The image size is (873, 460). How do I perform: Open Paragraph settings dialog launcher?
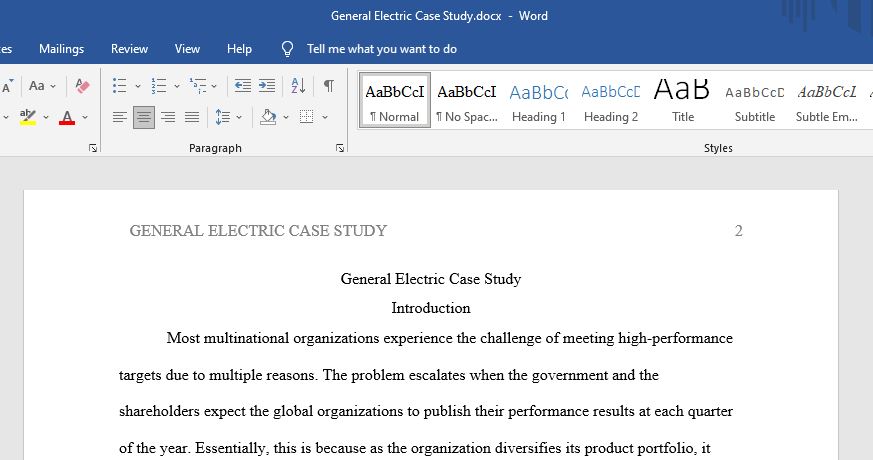point(340,148)
